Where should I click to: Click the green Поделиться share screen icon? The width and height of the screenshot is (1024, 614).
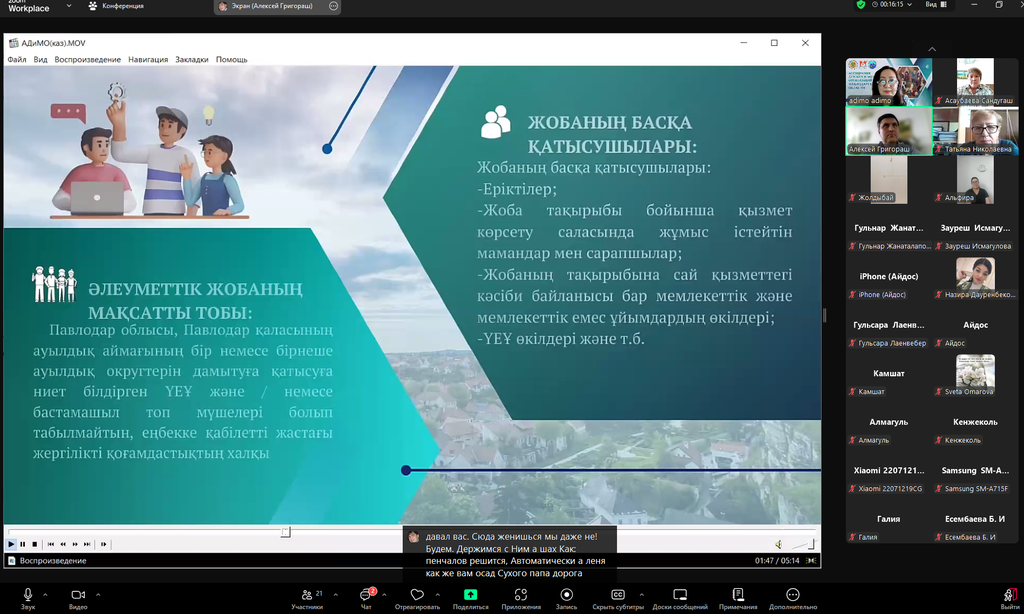[x=470, y=596]
